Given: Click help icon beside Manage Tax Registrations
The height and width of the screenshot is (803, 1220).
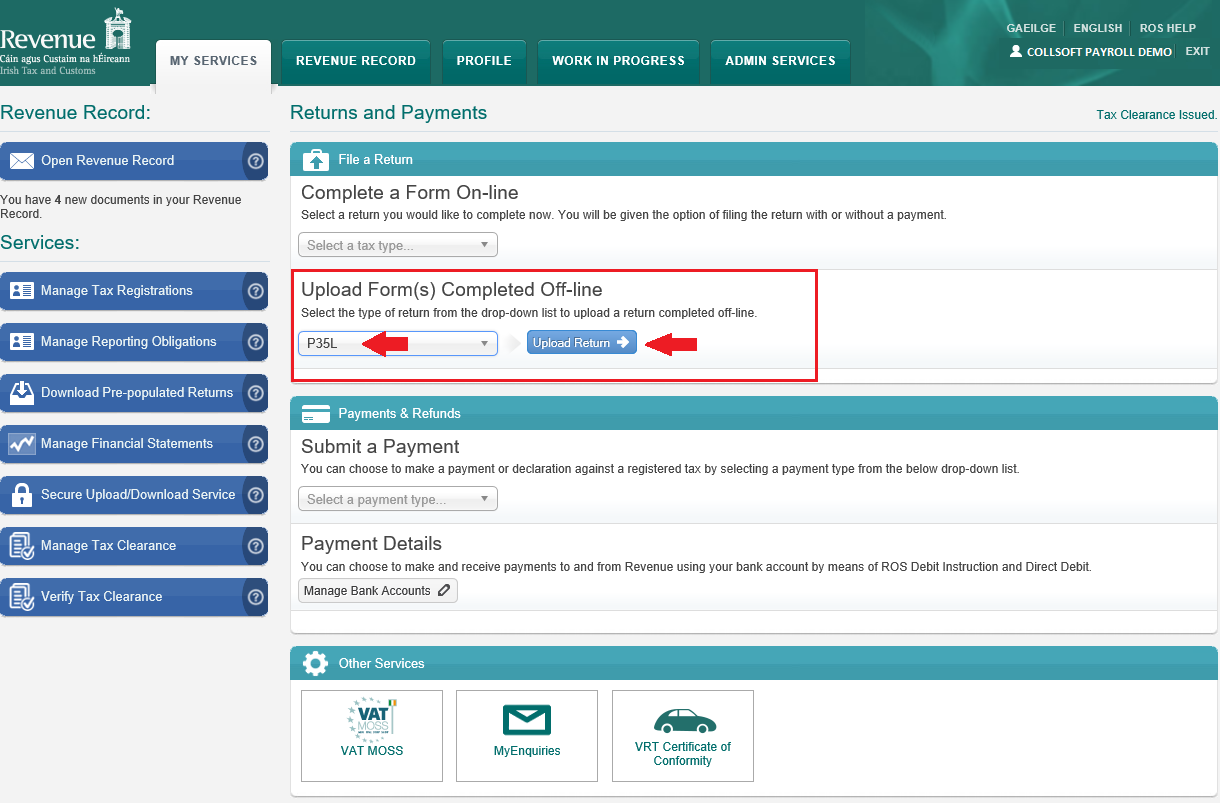Looking at the screenshot, I should point(255,291).
